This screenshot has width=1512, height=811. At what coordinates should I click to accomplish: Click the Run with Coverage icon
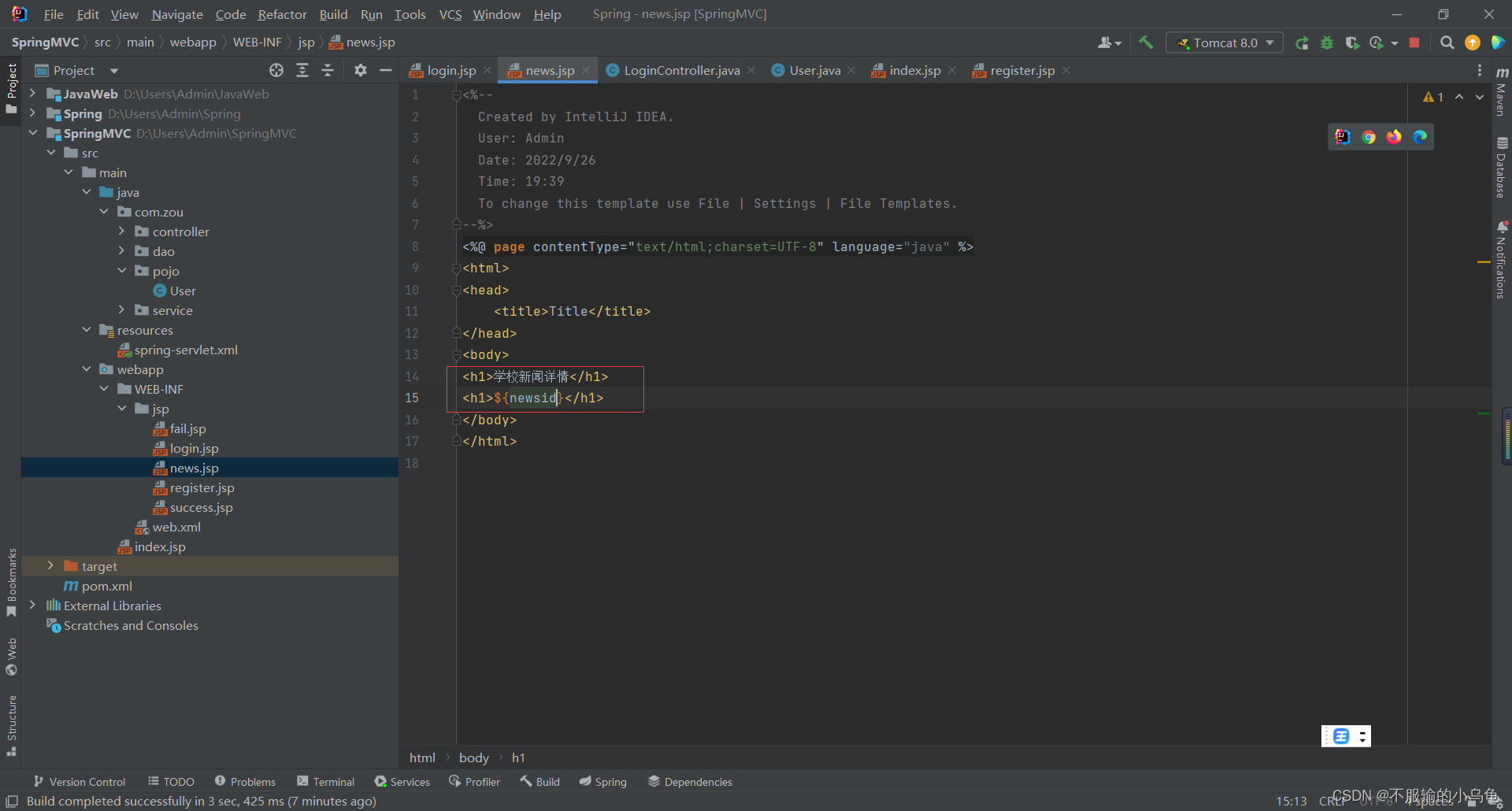click(x=1352, y=43)
